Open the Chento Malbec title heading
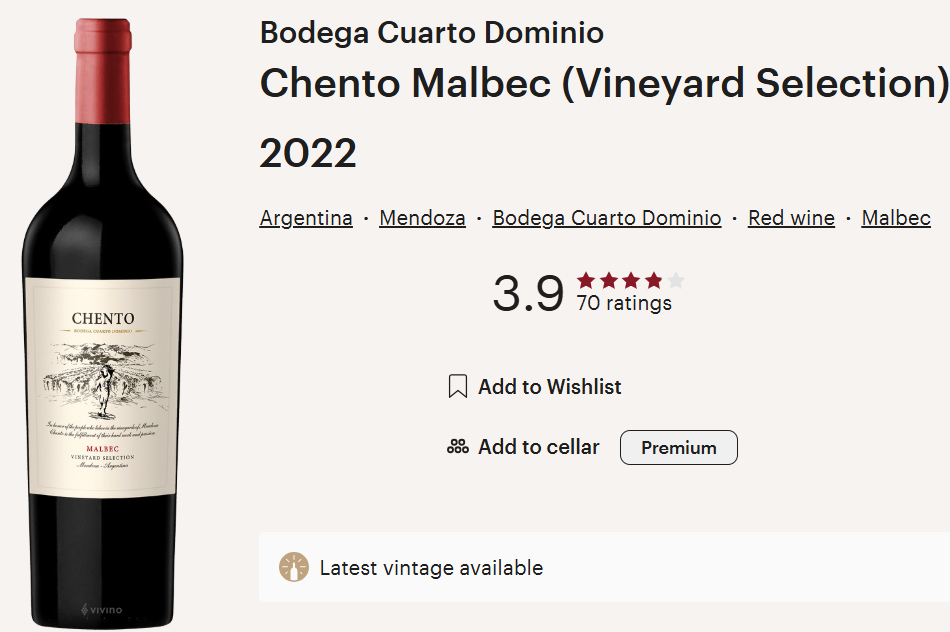 click(x=598, y=84)
